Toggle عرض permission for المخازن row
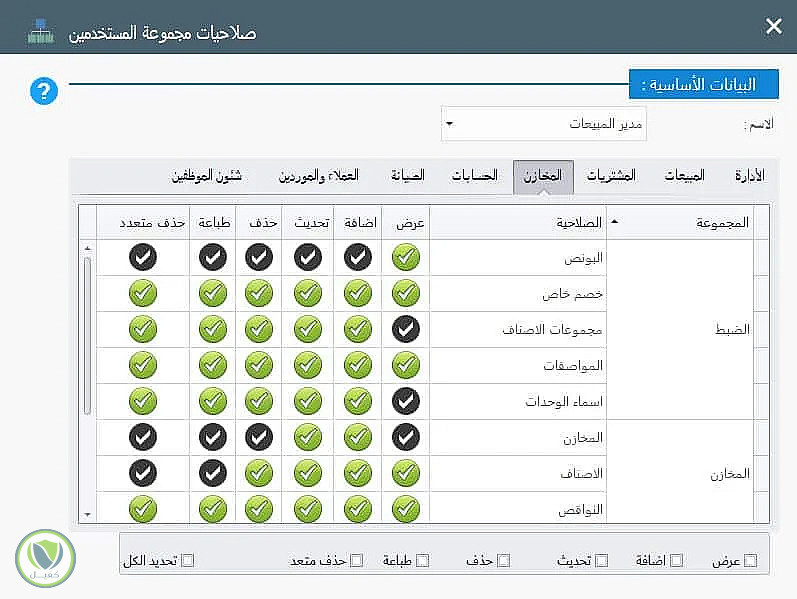Viewport: 797px width, 599px height. click(x=406, y=437)
